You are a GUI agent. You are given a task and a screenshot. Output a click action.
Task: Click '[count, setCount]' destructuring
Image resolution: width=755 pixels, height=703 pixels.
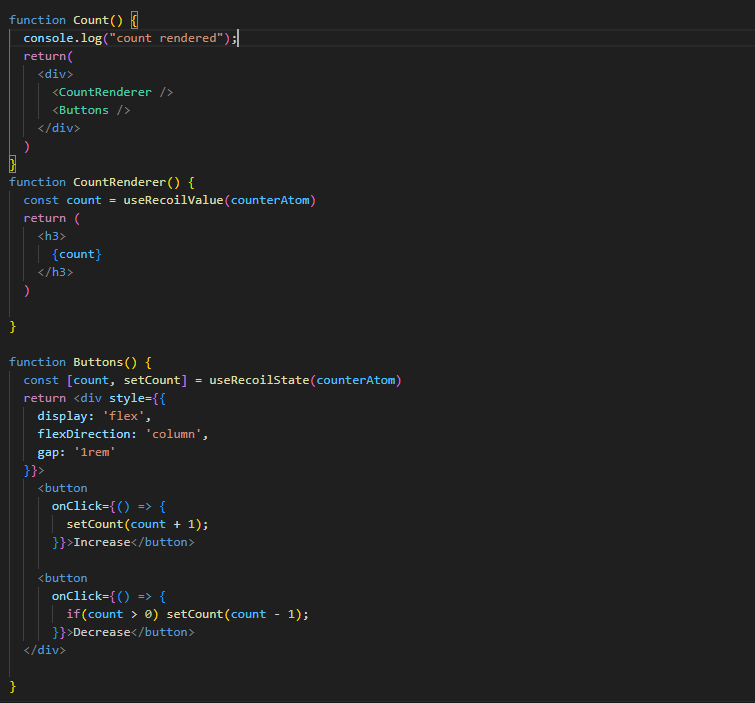tap(127, 380)
